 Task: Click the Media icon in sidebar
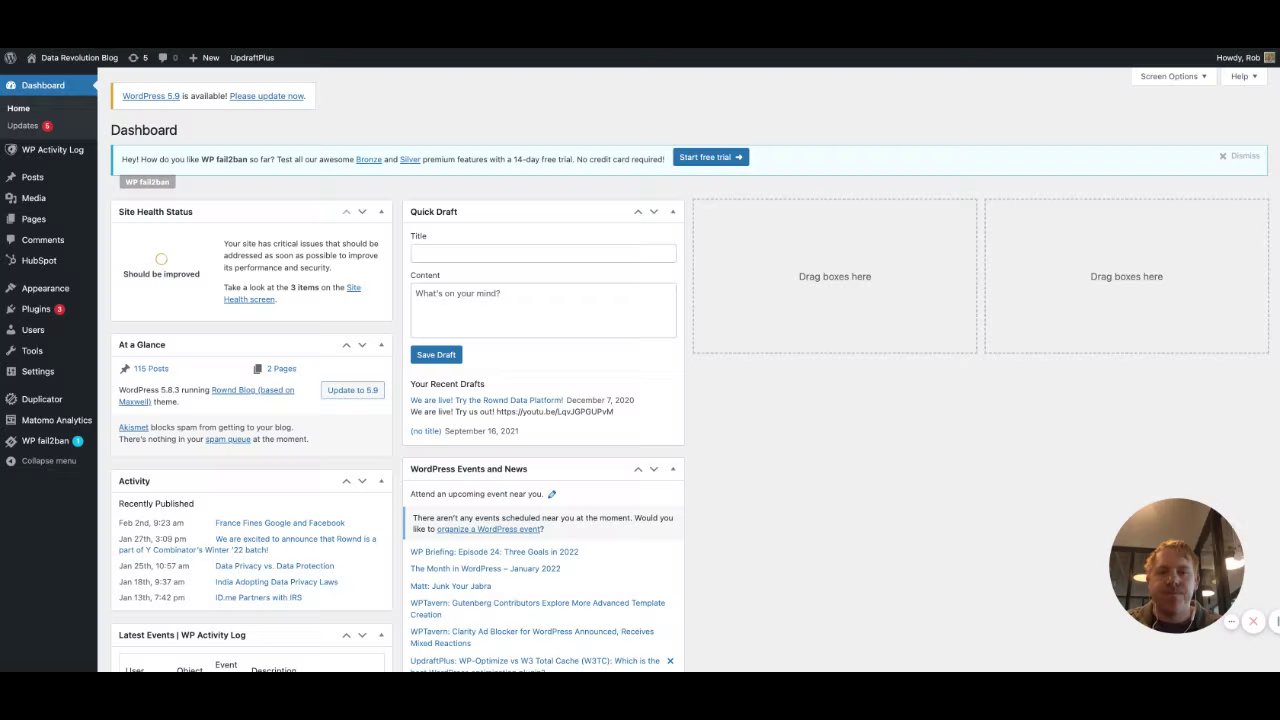point(11,198)
